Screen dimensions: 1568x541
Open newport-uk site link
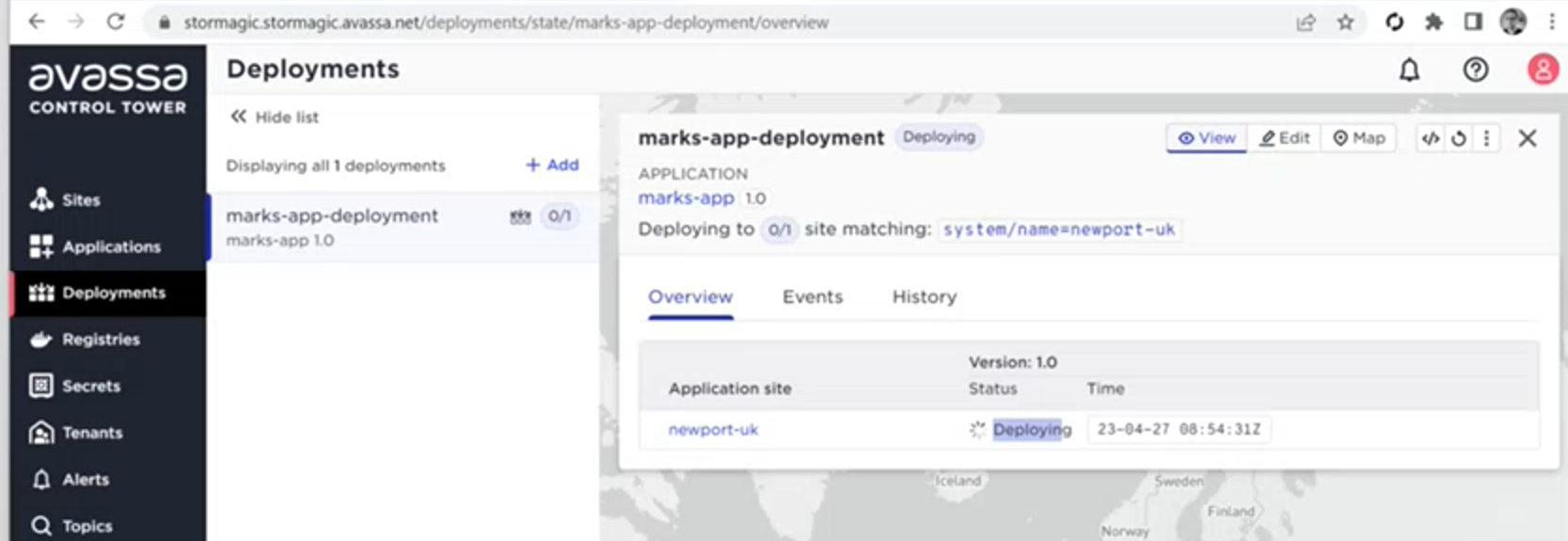(x=713, y=430)
